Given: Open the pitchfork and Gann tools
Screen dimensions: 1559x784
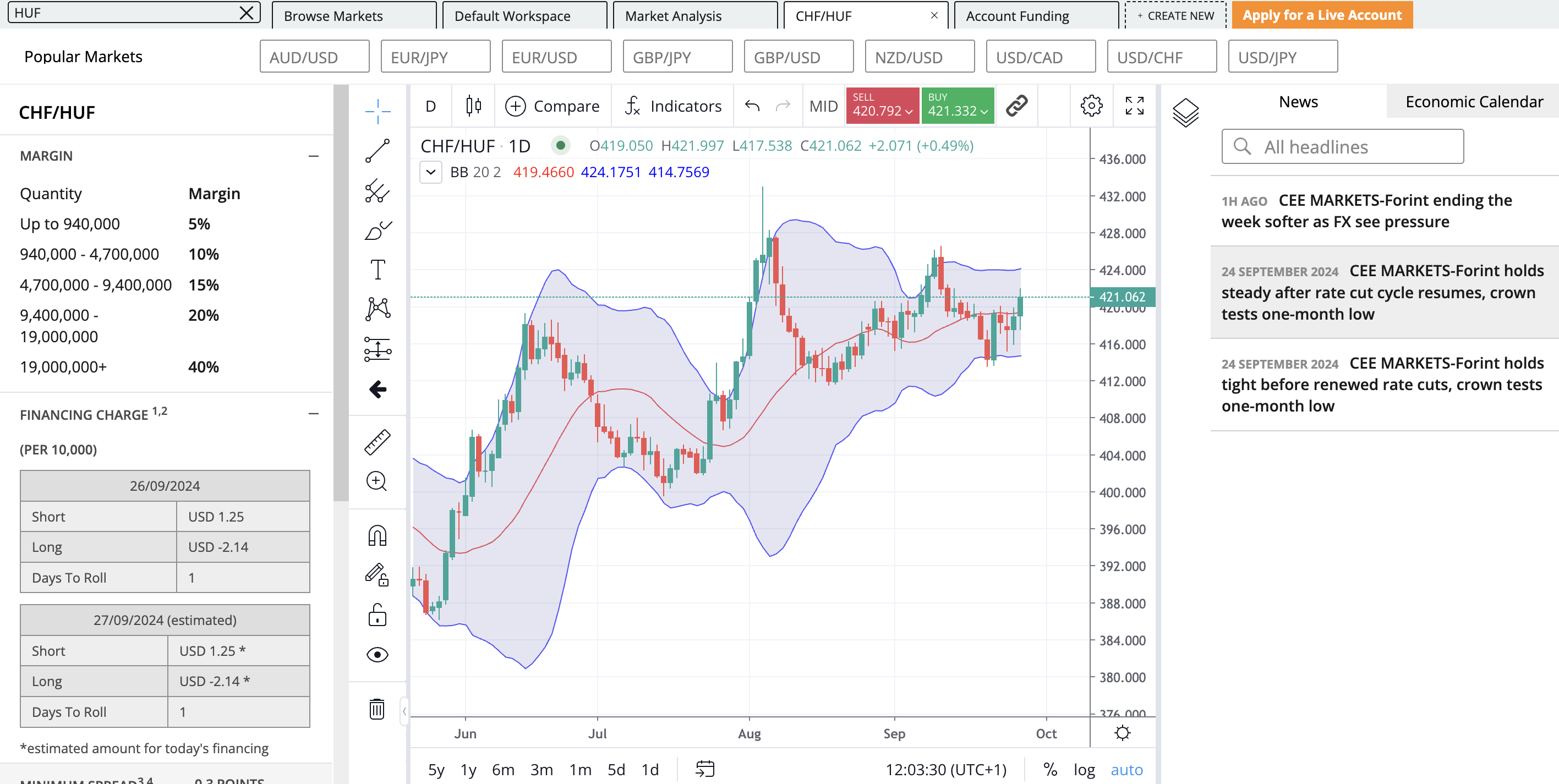Looking at the screenshot, I should click(378, 190).
